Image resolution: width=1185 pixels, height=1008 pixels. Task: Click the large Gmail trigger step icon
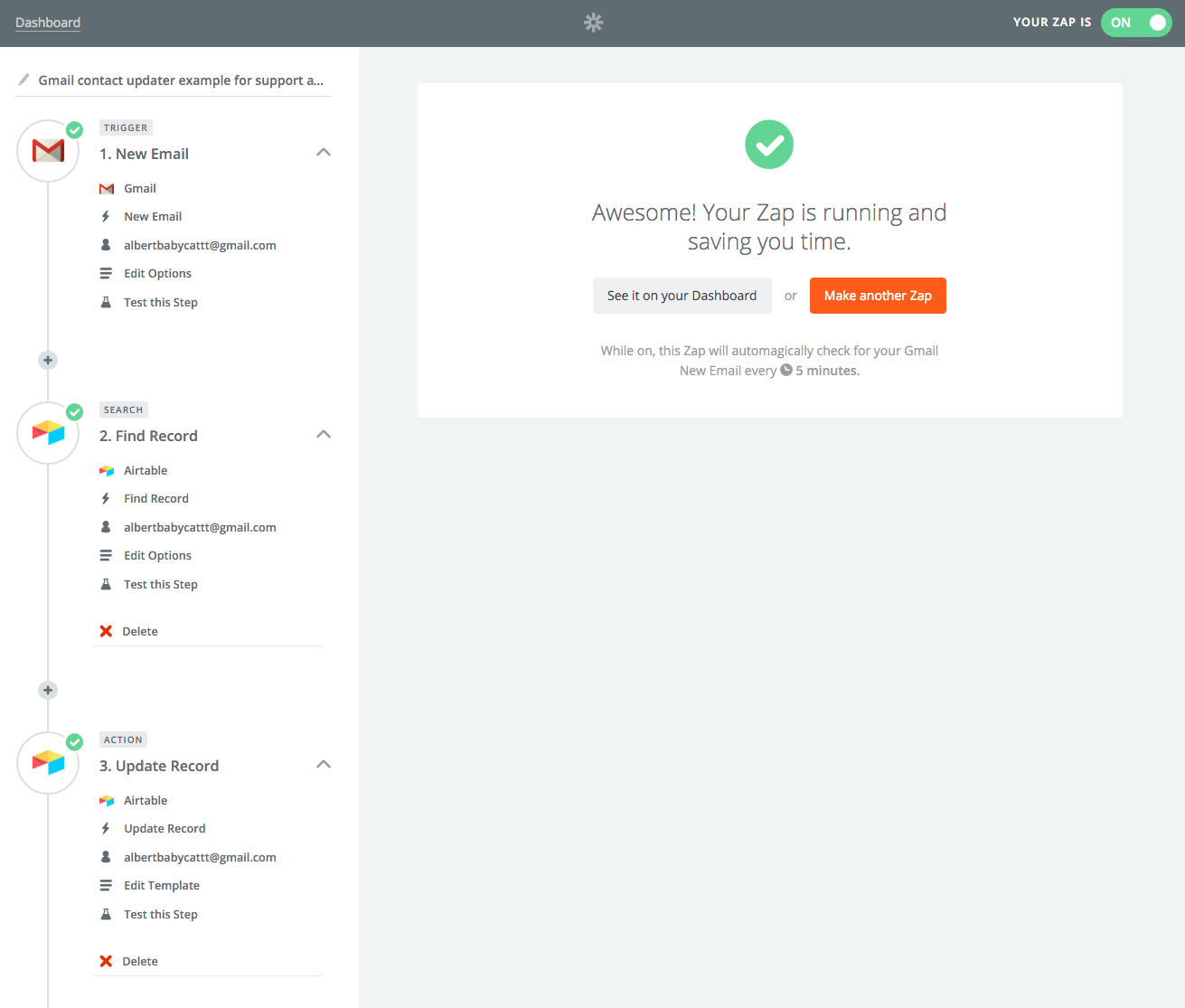48,151
